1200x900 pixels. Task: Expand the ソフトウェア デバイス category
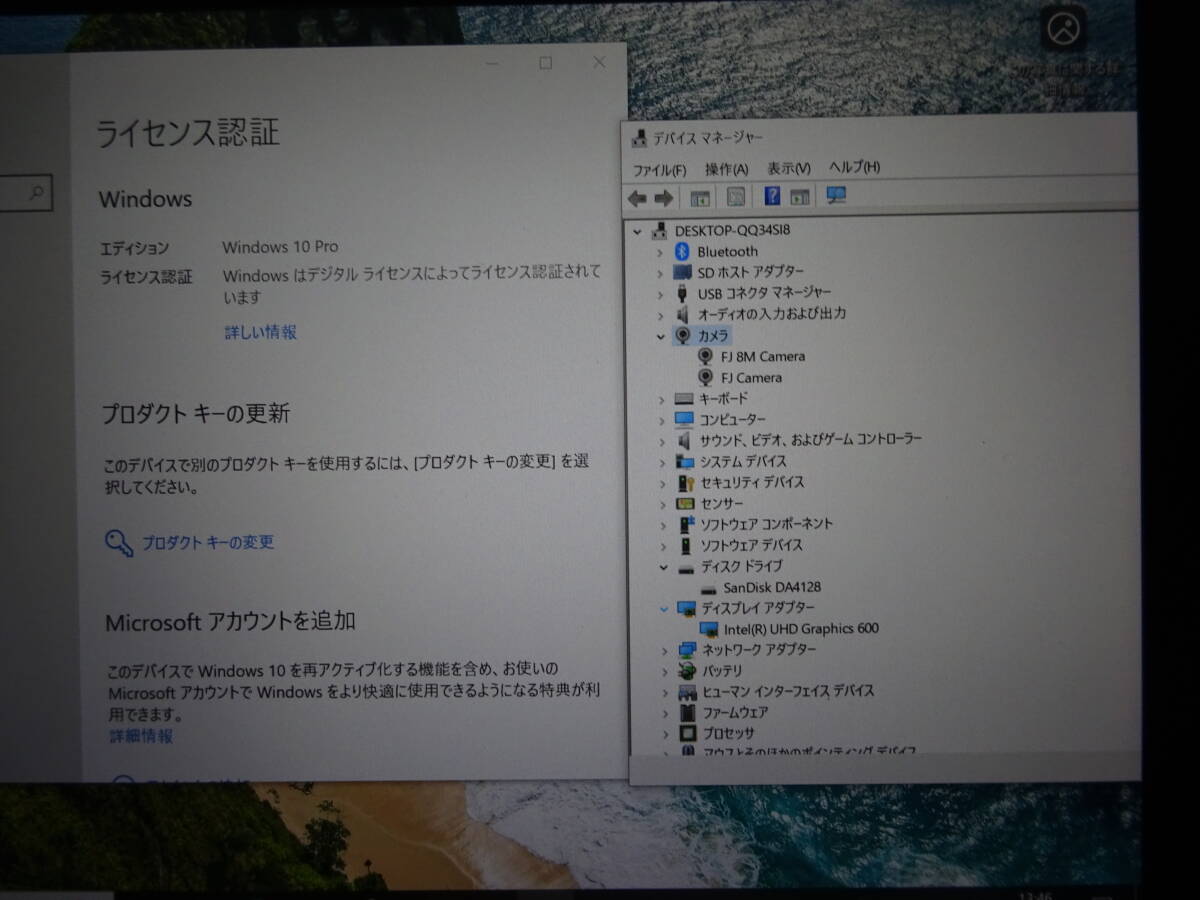coord(662,545)
